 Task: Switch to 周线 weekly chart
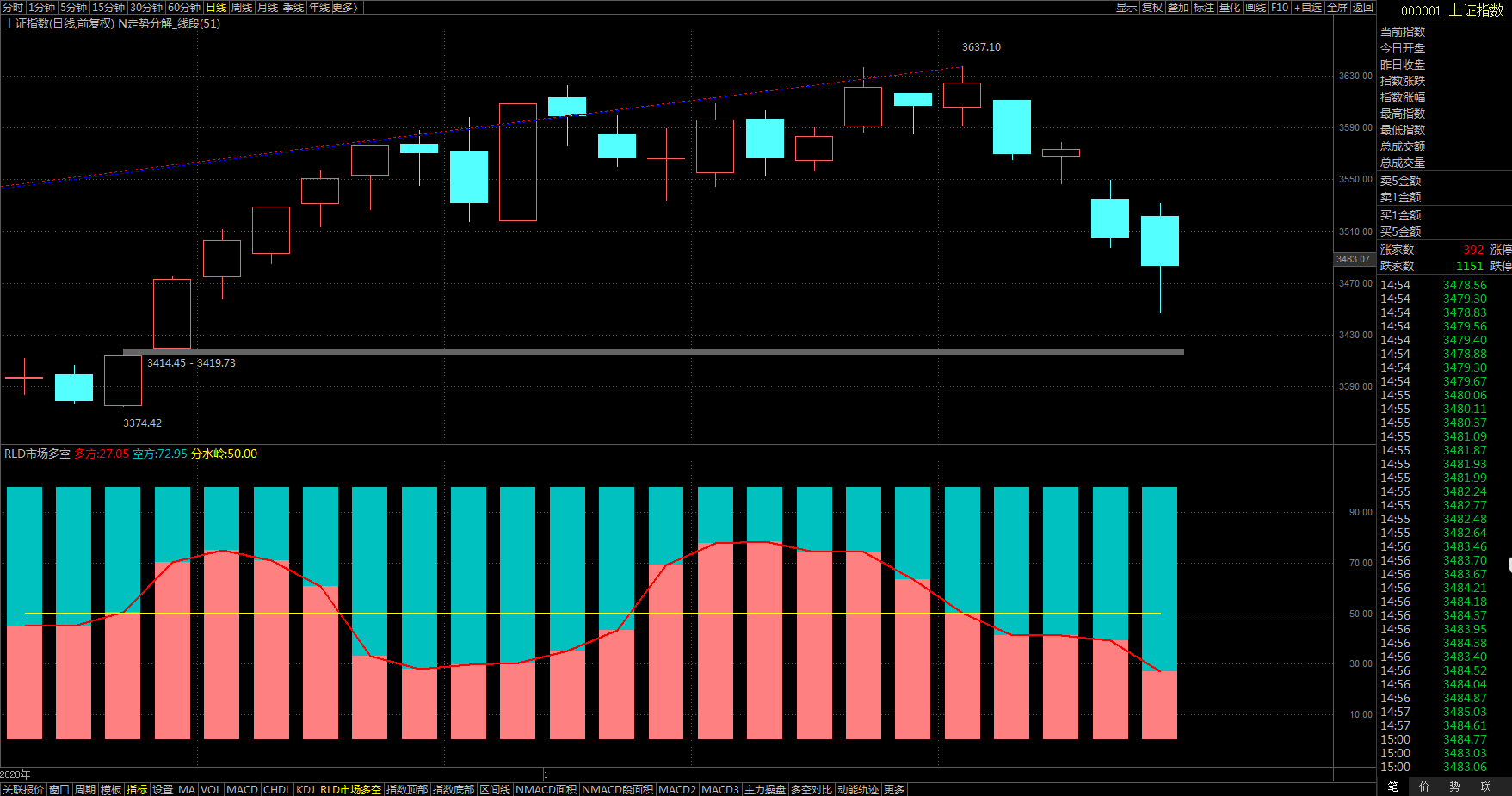(242, 7)
